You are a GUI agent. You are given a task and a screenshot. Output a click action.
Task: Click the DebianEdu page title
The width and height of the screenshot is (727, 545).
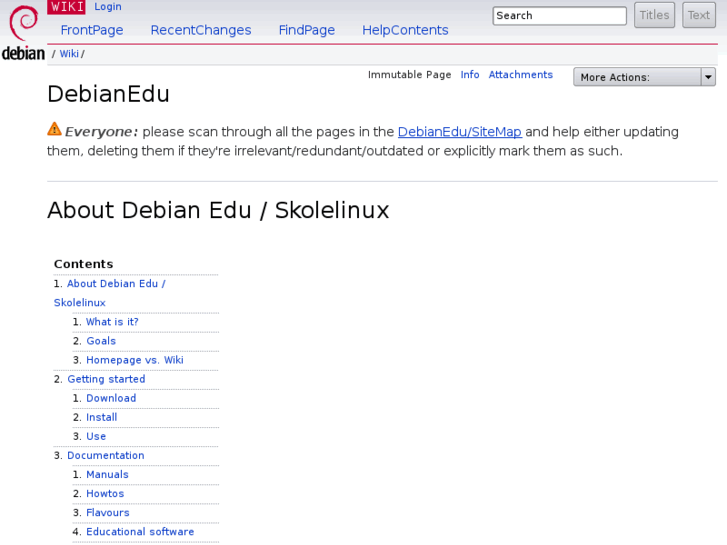[108, 94]
